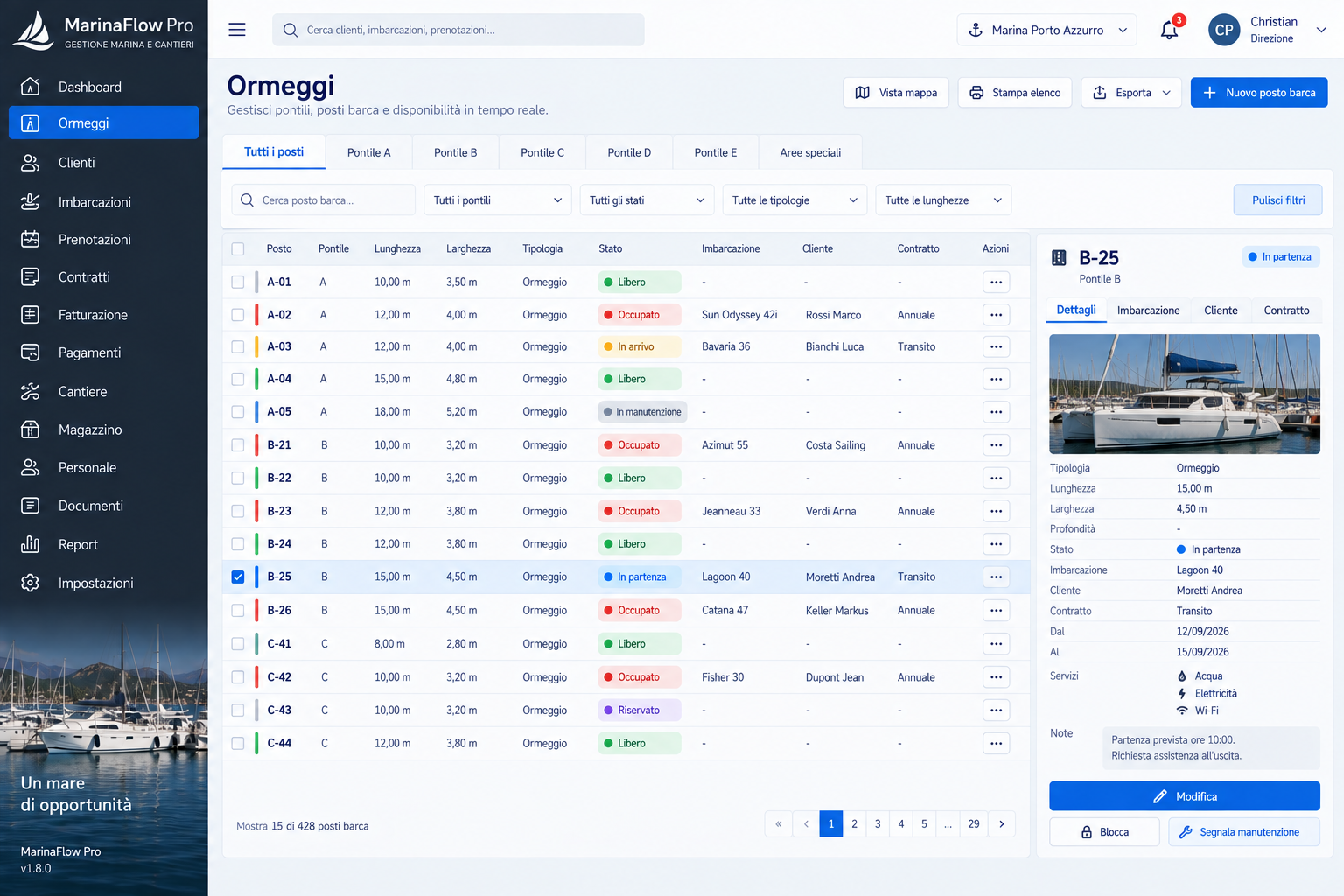
Task: Toggle the select-all header checkbox
Action: click(238, 249)
